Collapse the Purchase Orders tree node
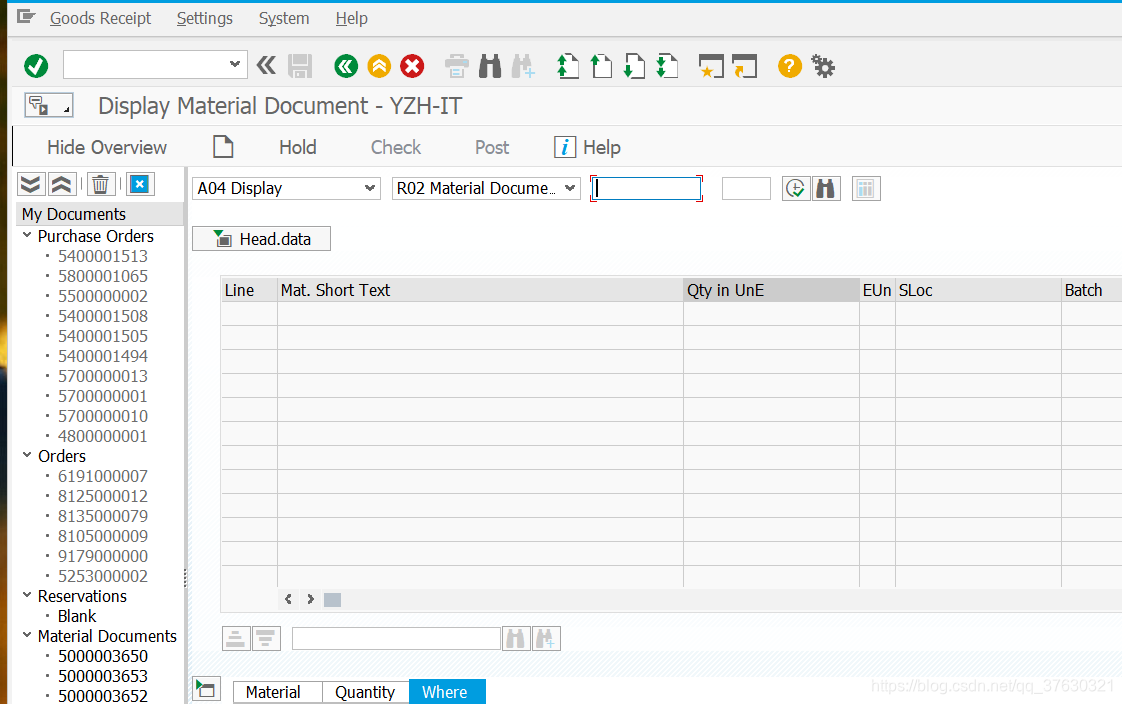 click(x=27, y=236)
